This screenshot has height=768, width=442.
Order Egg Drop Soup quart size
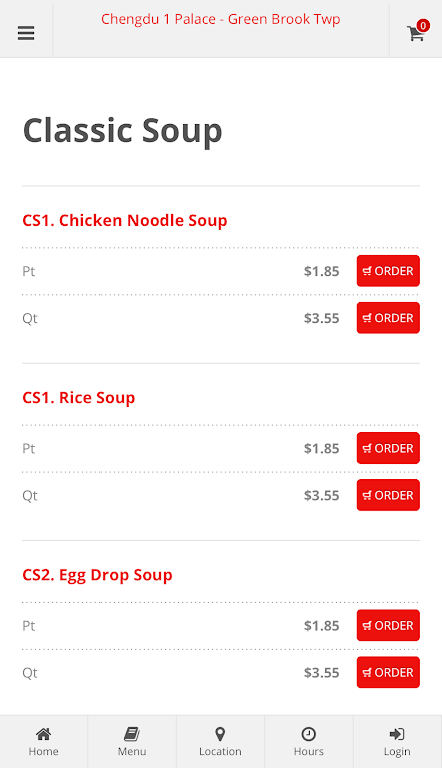tap(388, 672)
